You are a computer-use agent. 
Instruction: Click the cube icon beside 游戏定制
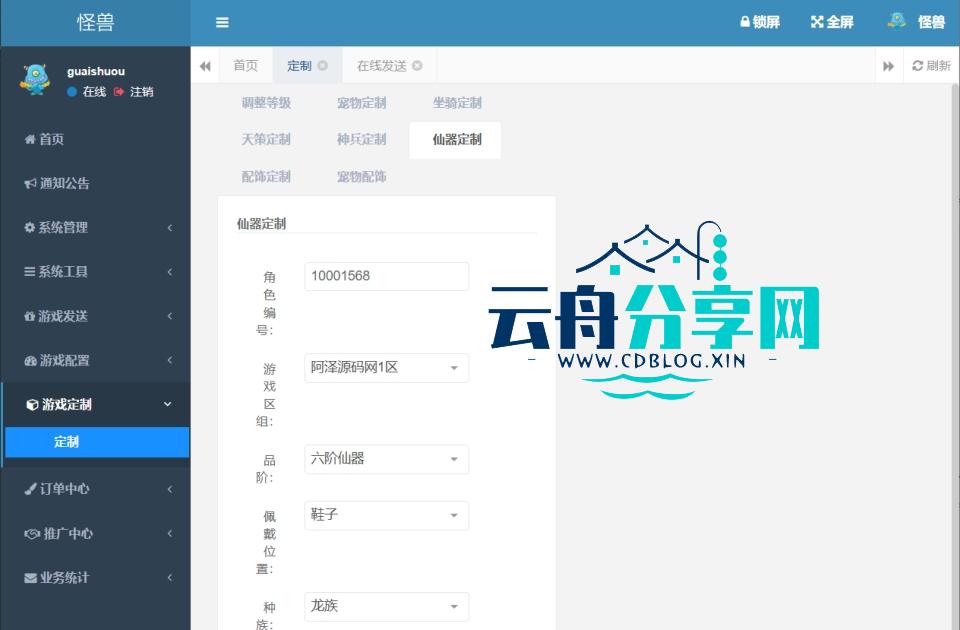(32, 405)
